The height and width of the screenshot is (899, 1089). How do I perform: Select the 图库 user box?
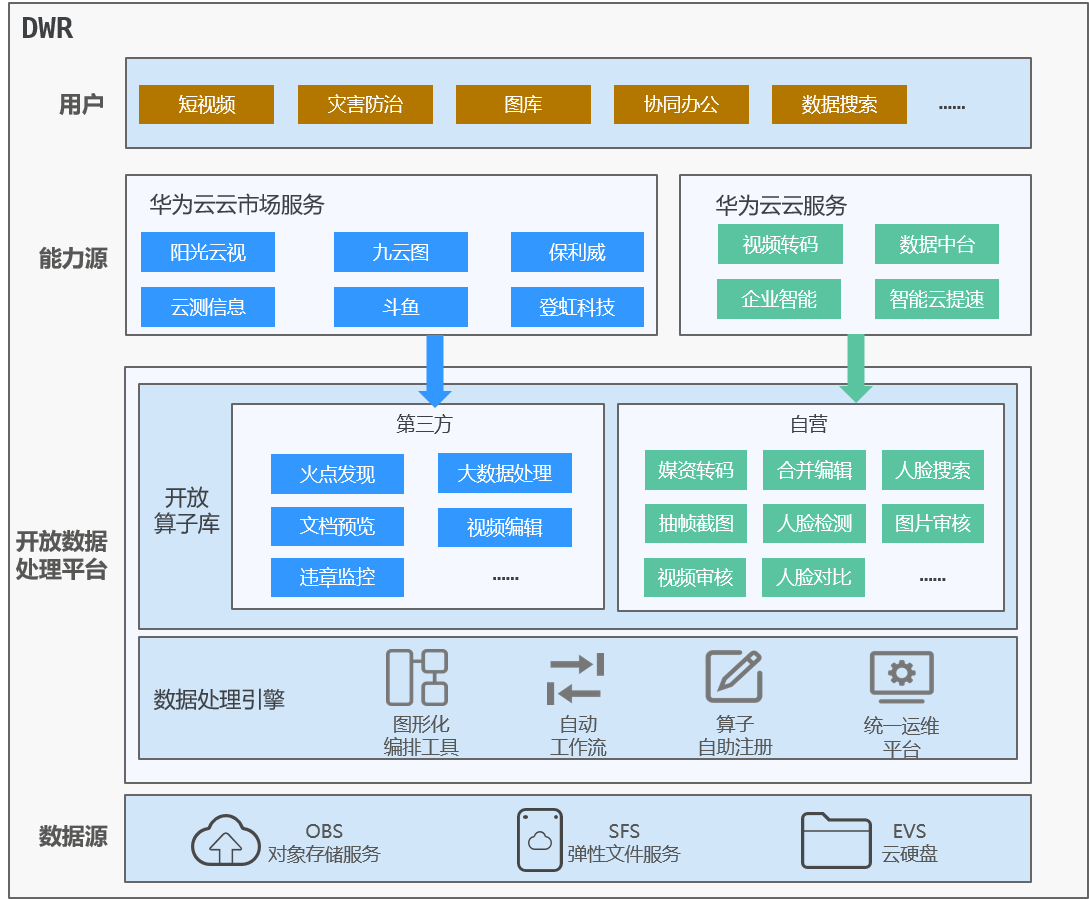tap(523, 104)
